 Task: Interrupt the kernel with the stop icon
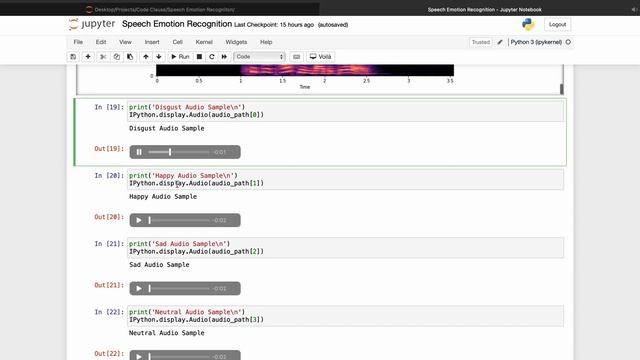pos(199,57)
